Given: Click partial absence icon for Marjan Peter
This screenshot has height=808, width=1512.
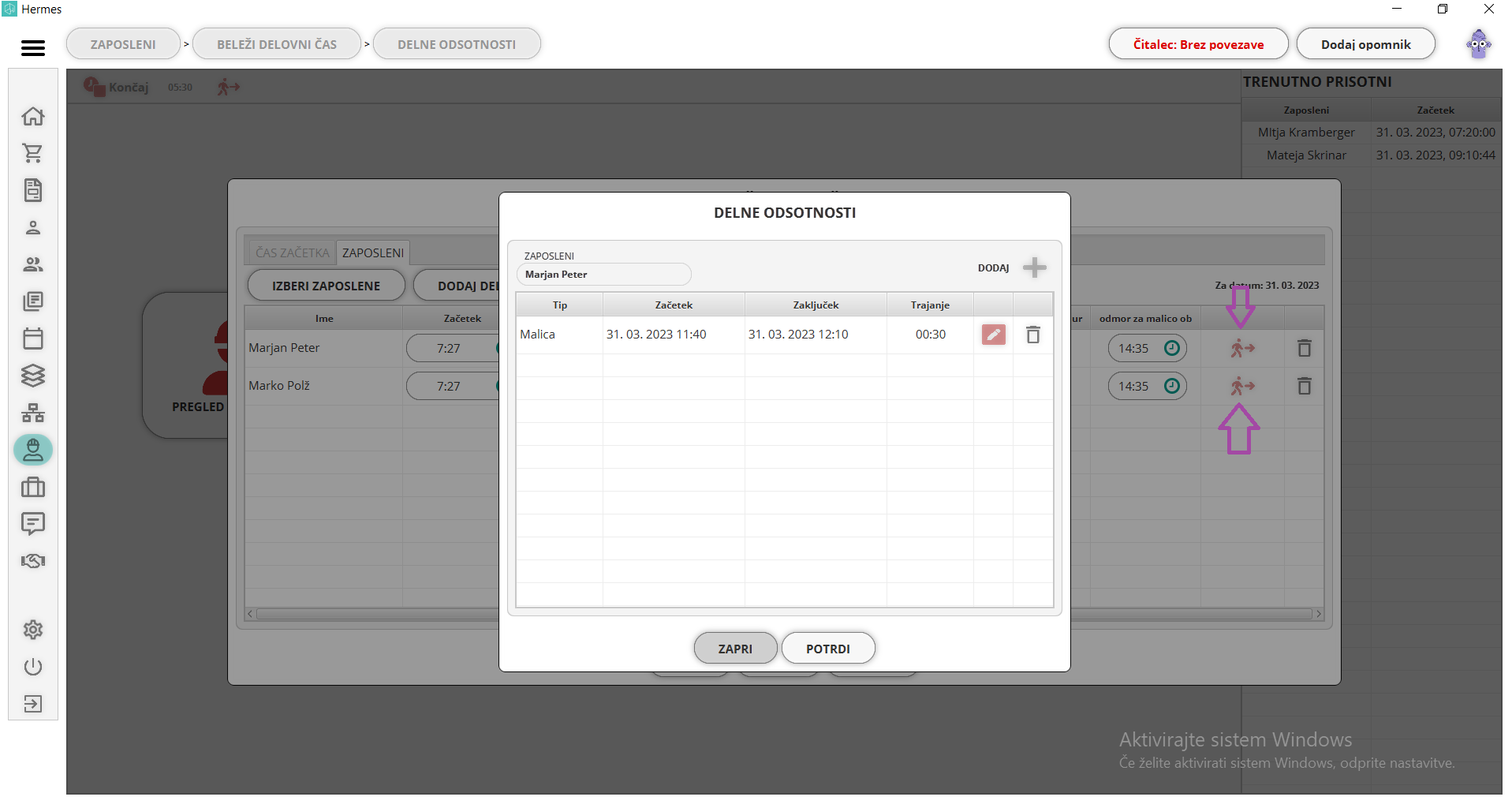Looking at the screenshot, I should (1241, 348).
